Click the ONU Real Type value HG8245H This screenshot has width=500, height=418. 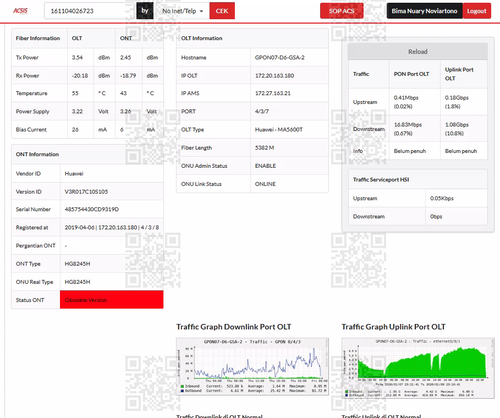point(77,282)
